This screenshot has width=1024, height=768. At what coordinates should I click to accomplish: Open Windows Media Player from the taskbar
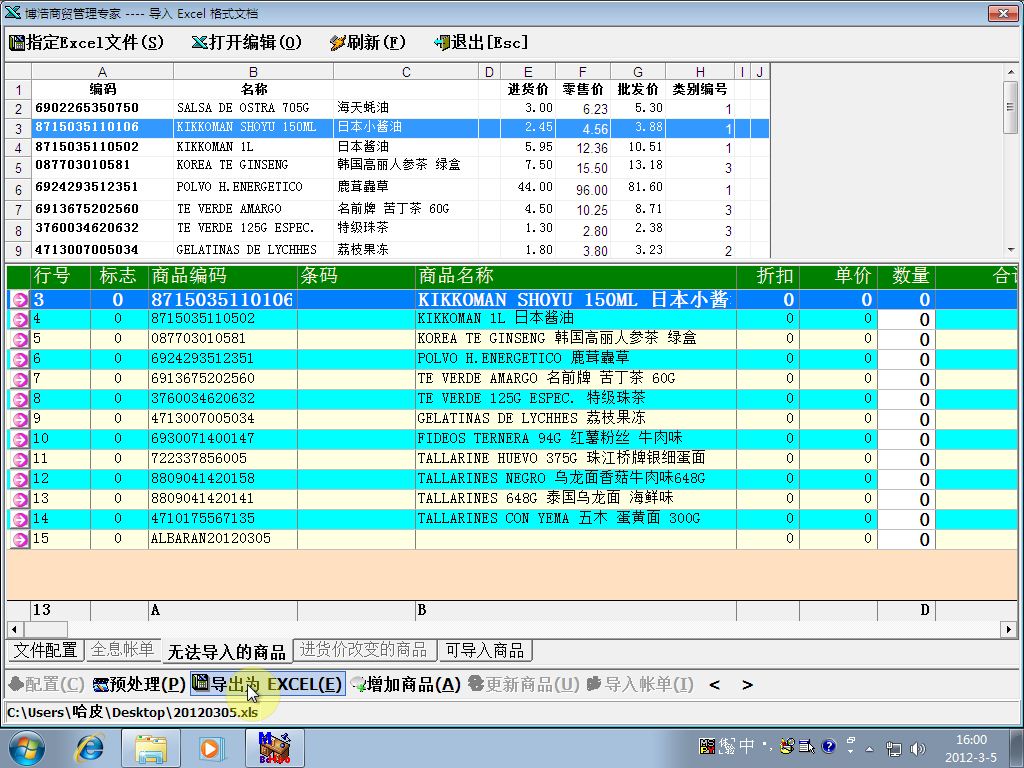(212, 748)
